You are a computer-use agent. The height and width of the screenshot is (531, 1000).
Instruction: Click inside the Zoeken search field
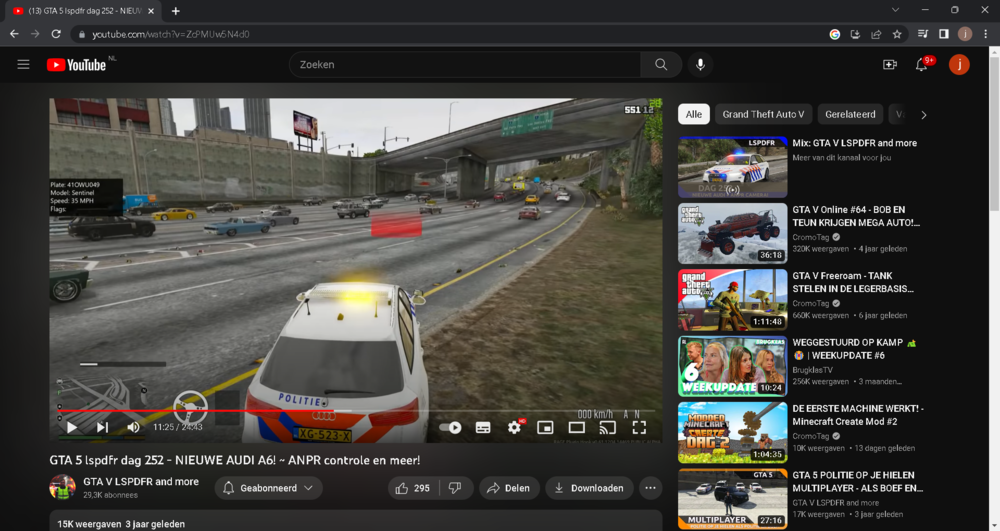pos(465,64)
